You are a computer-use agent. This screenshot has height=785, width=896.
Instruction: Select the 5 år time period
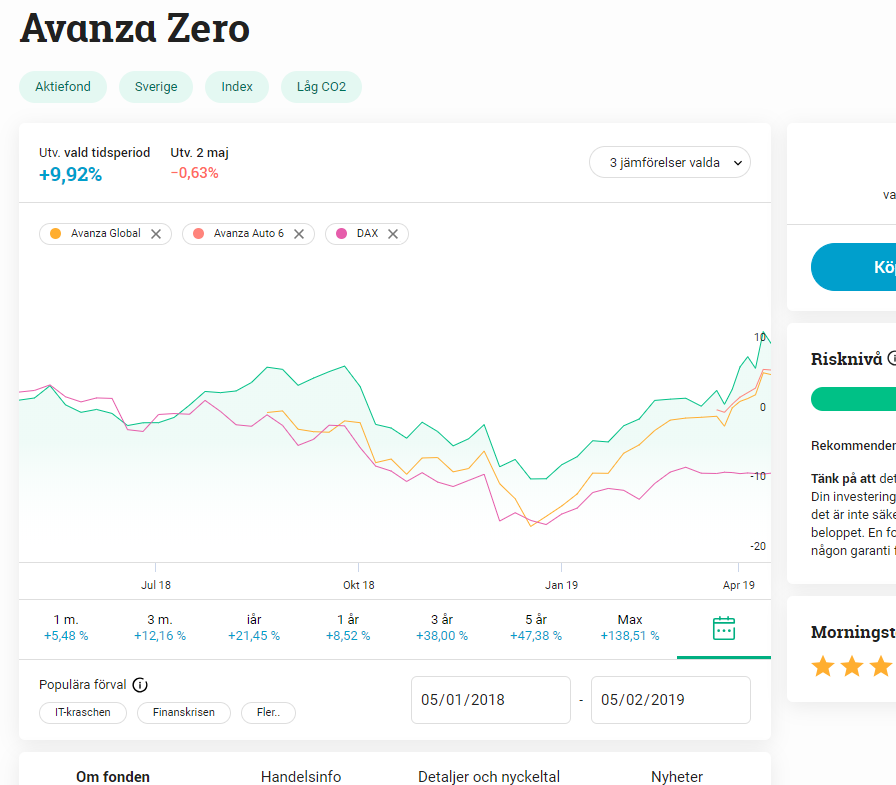[536, 627]
